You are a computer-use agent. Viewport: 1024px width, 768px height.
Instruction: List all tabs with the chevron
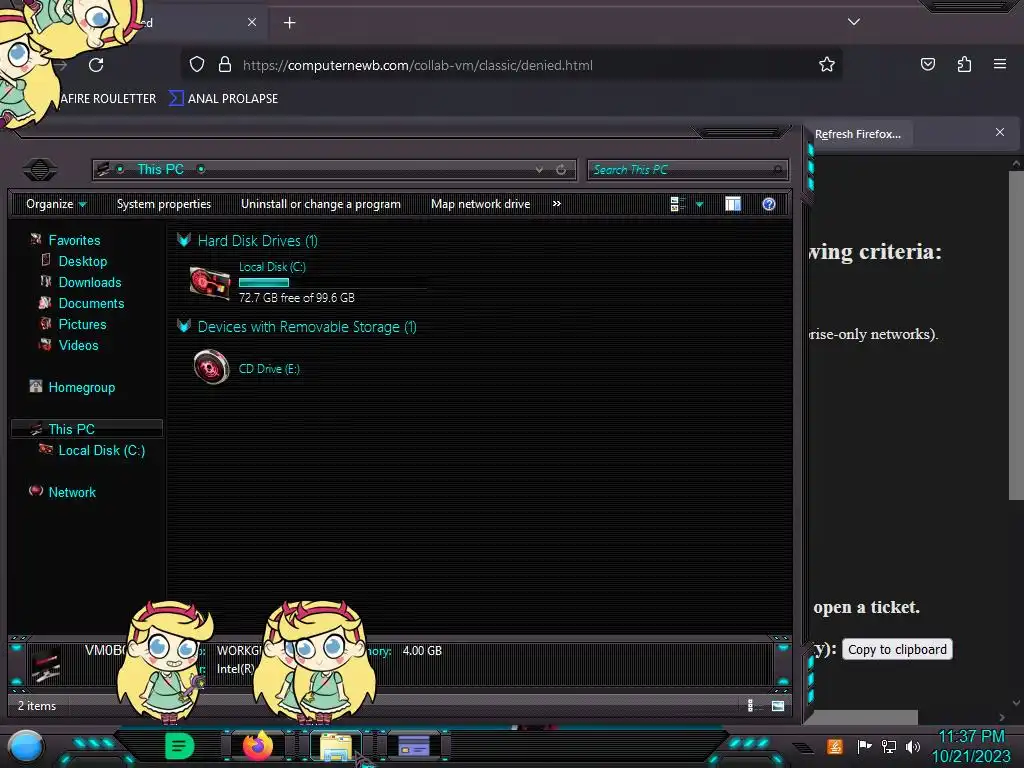[854, 22]
